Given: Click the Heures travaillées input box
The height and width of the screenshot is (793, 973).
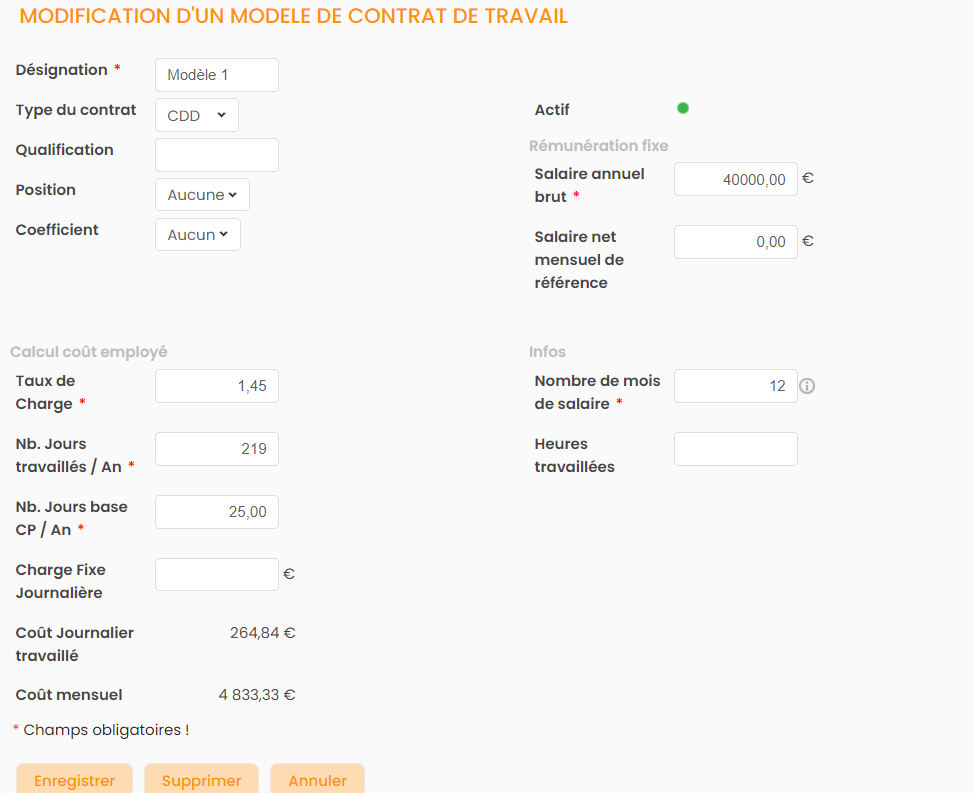Looking at the screenshot, I should click(735, 449).
